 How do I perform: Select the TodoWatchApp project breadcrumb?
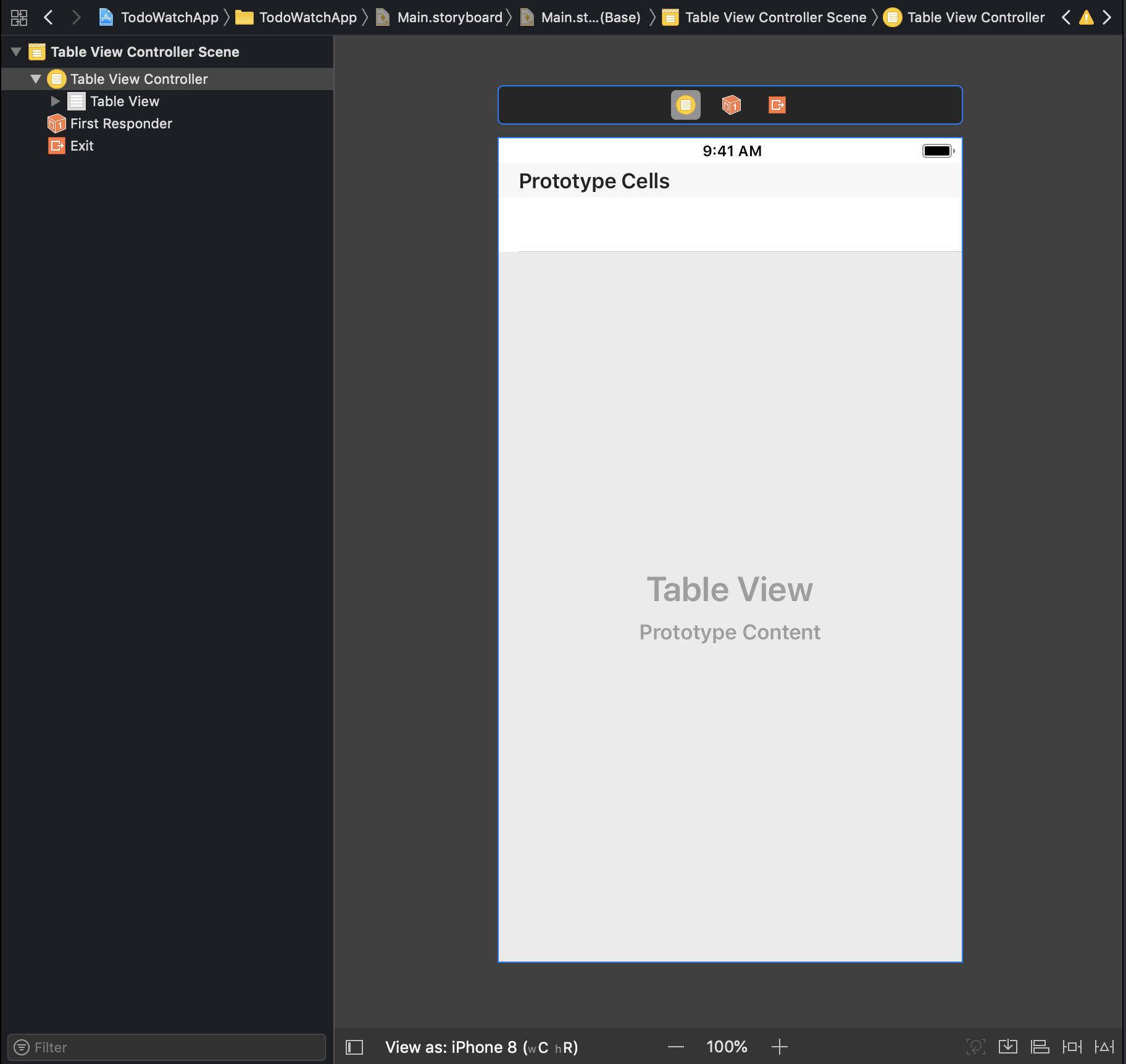click(x=159, y=17)
